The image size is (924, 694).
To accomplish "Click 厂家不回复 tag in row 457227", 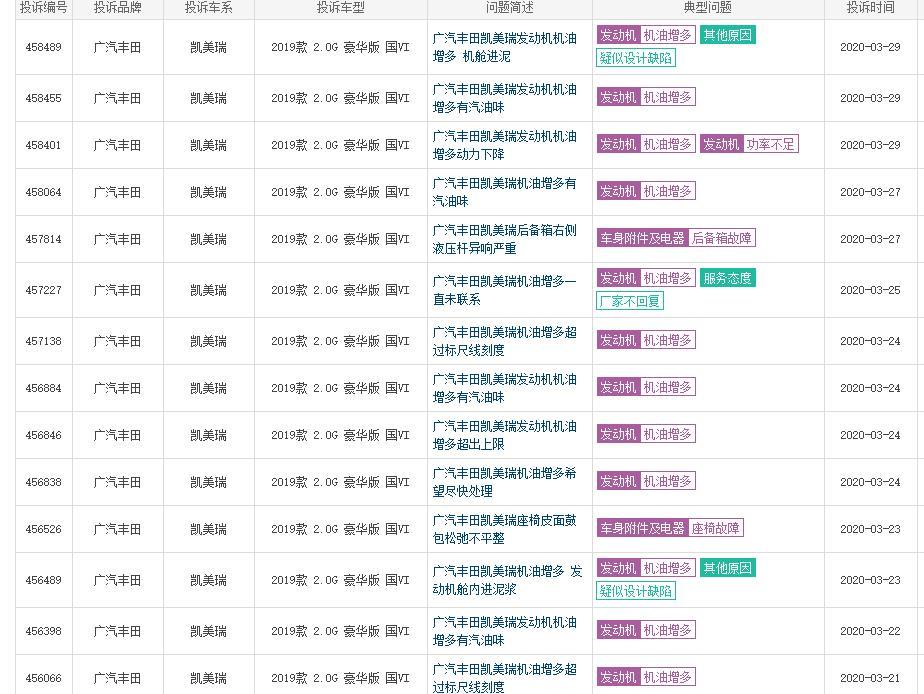I will (x=630, y=302).
